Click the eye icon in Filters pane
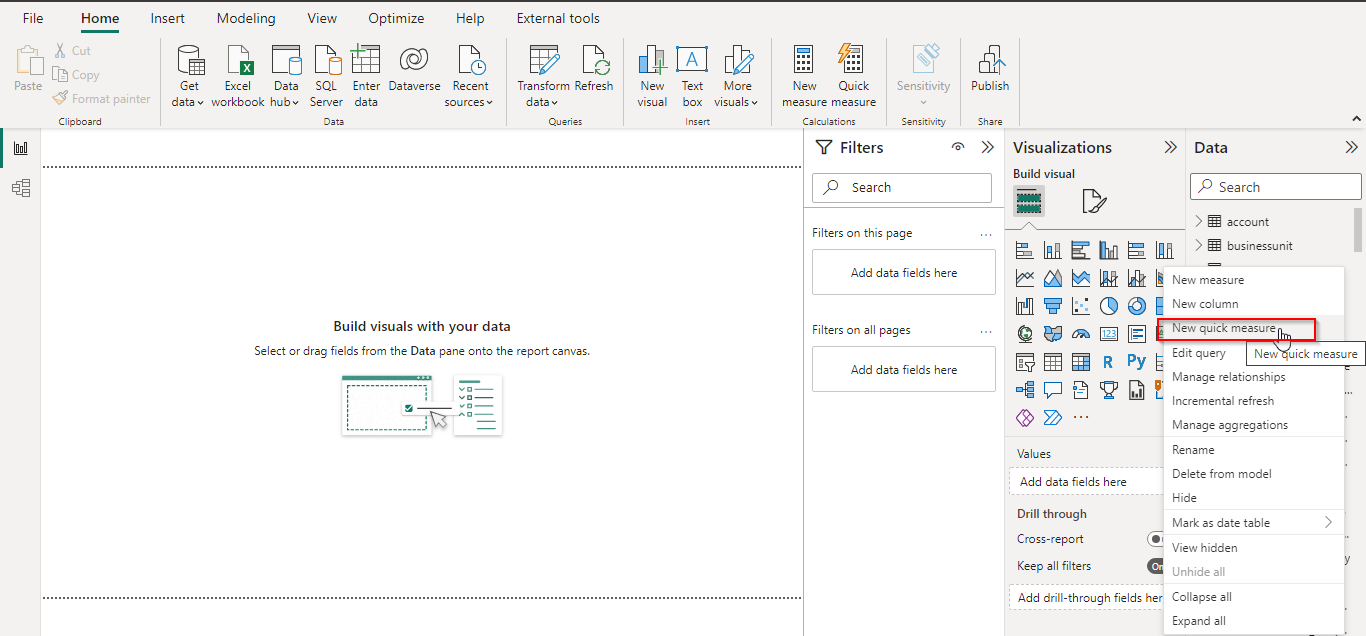 click(x=958, y=147)
